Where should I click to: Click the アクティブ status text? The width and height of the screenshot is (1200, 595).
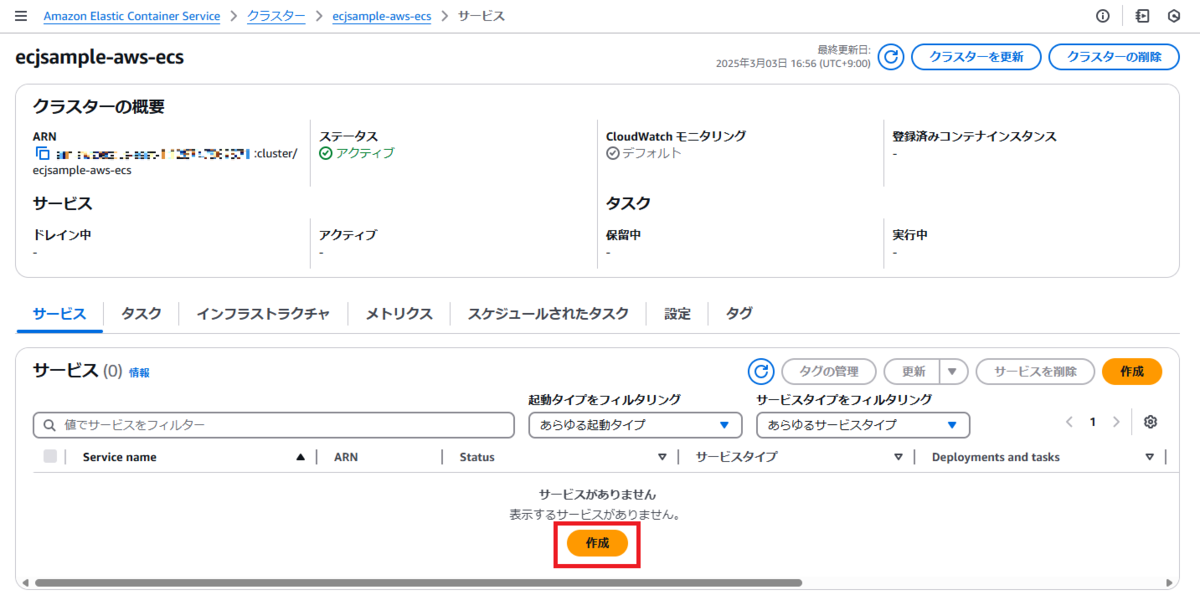[365, 153]
